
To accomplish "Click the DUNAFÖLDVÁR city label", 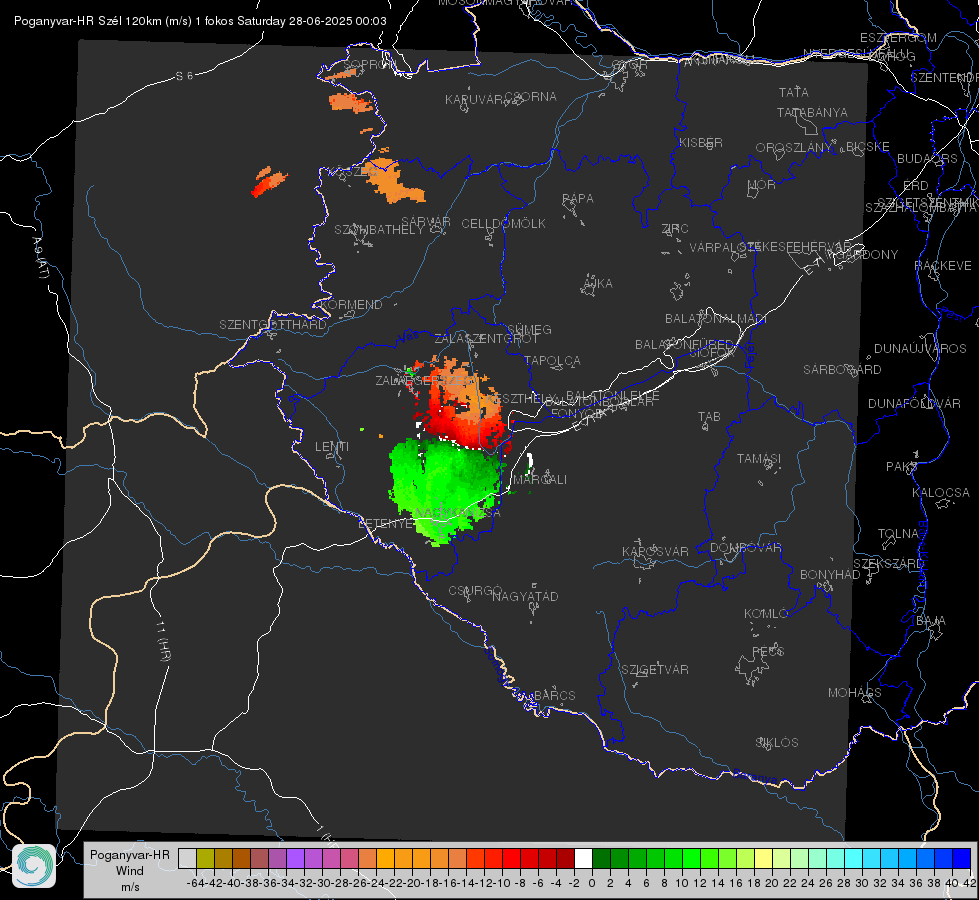I will [x=914, y=403].
